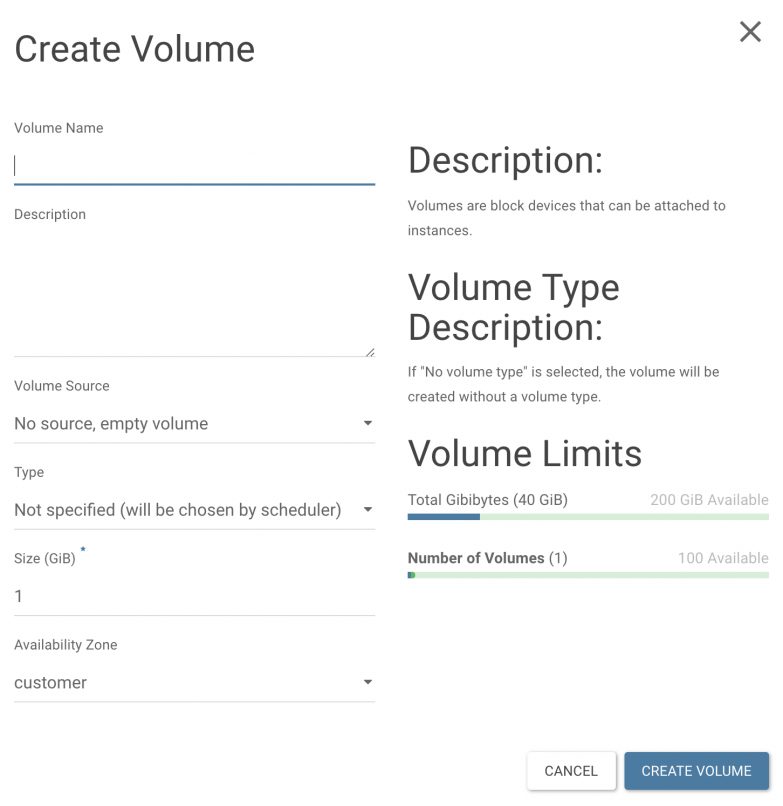Click the Size (GiB) number field

(194, 596)
